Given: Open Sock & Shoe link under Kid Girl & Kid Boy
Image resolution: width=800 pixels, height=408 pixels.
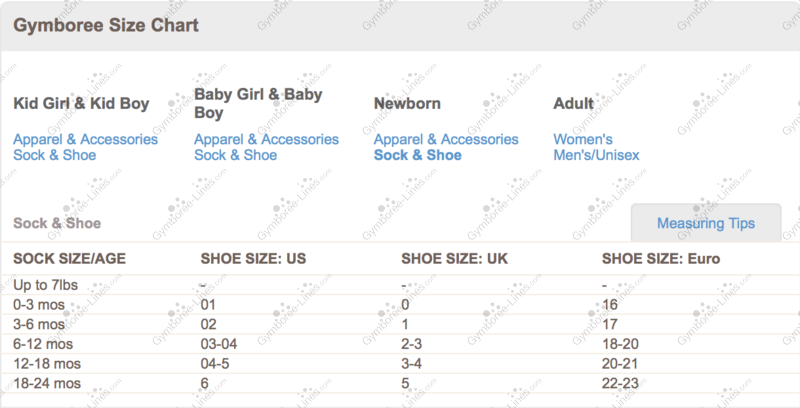Looking at the screenshot, I should [55, 155].
